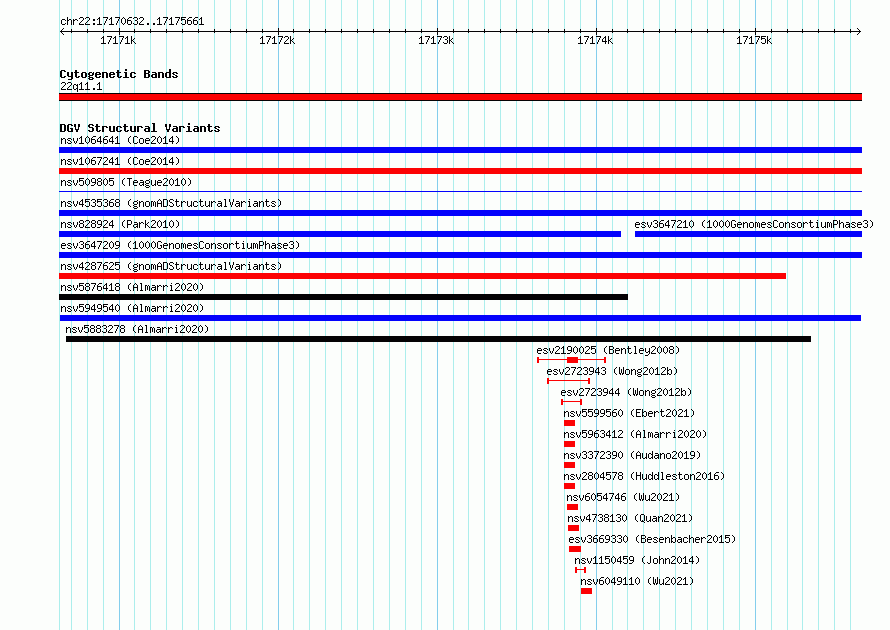This screenshot has width=890, height=630.
Task: Click the chr22:17170632..17175661 region label
Action: pyautogui.click(x=132, y=22)
